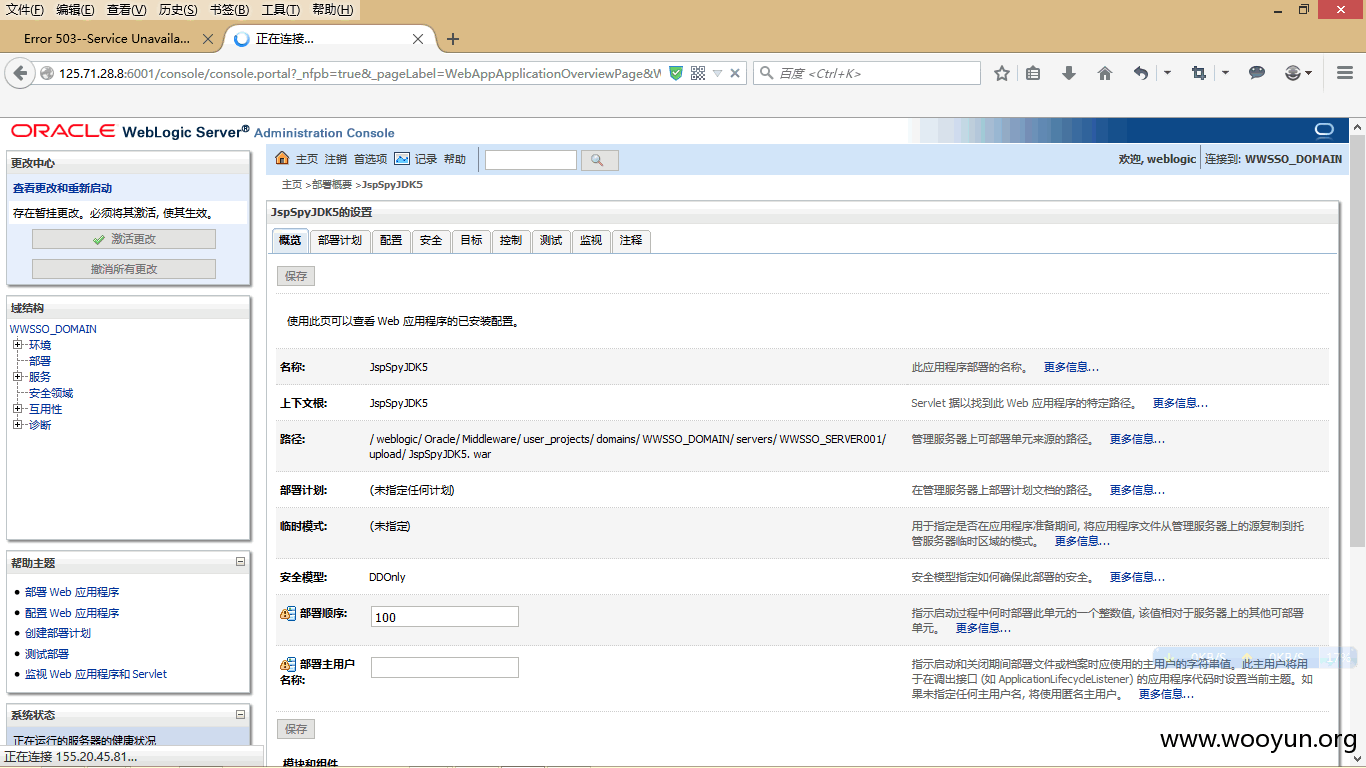The height and width of the screenshot is (768, 1366).
Task: Switch to the 配置 tab
Action: click(x=391, y=241)
